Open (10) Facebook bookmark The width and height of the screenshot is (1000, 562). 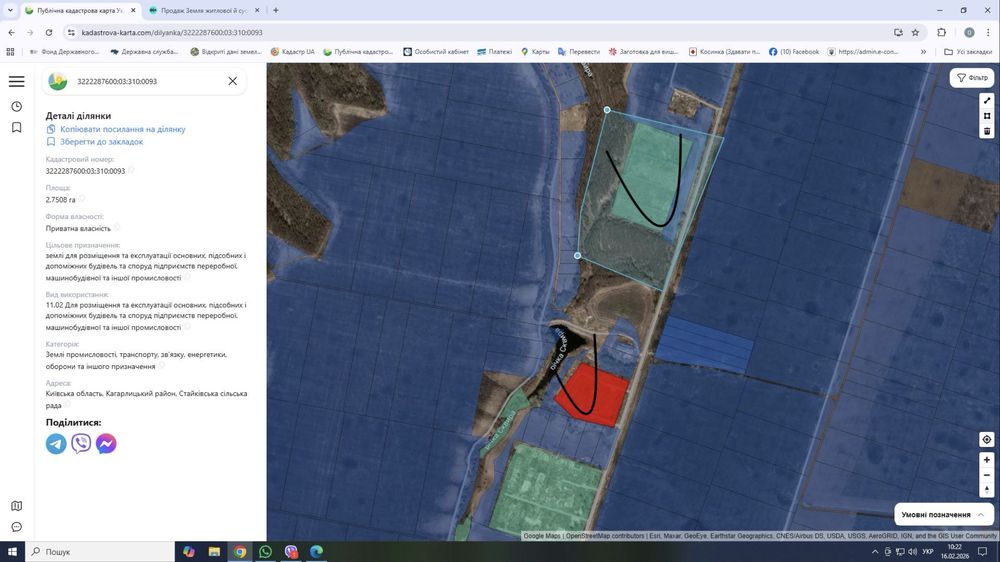pyautogui.click(x=793, y=52)
